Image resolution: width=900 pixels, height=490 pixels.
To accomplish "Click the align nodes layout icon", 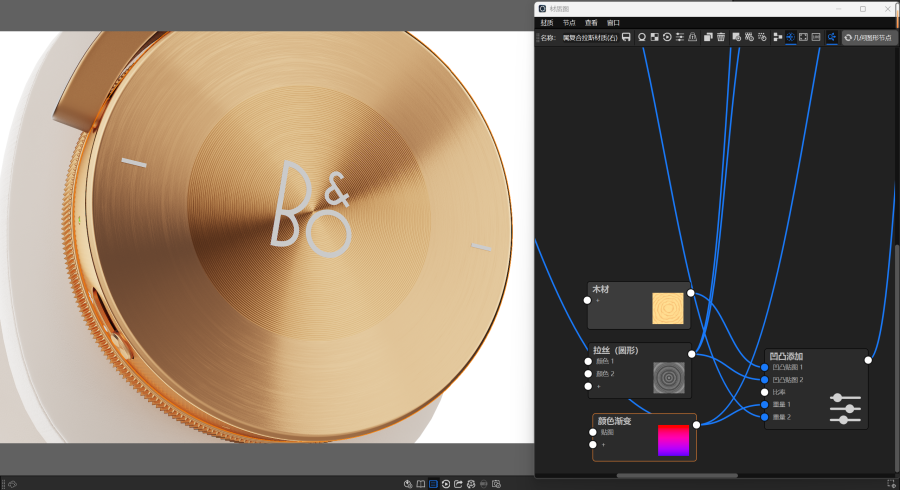I will tap(778, 37).
